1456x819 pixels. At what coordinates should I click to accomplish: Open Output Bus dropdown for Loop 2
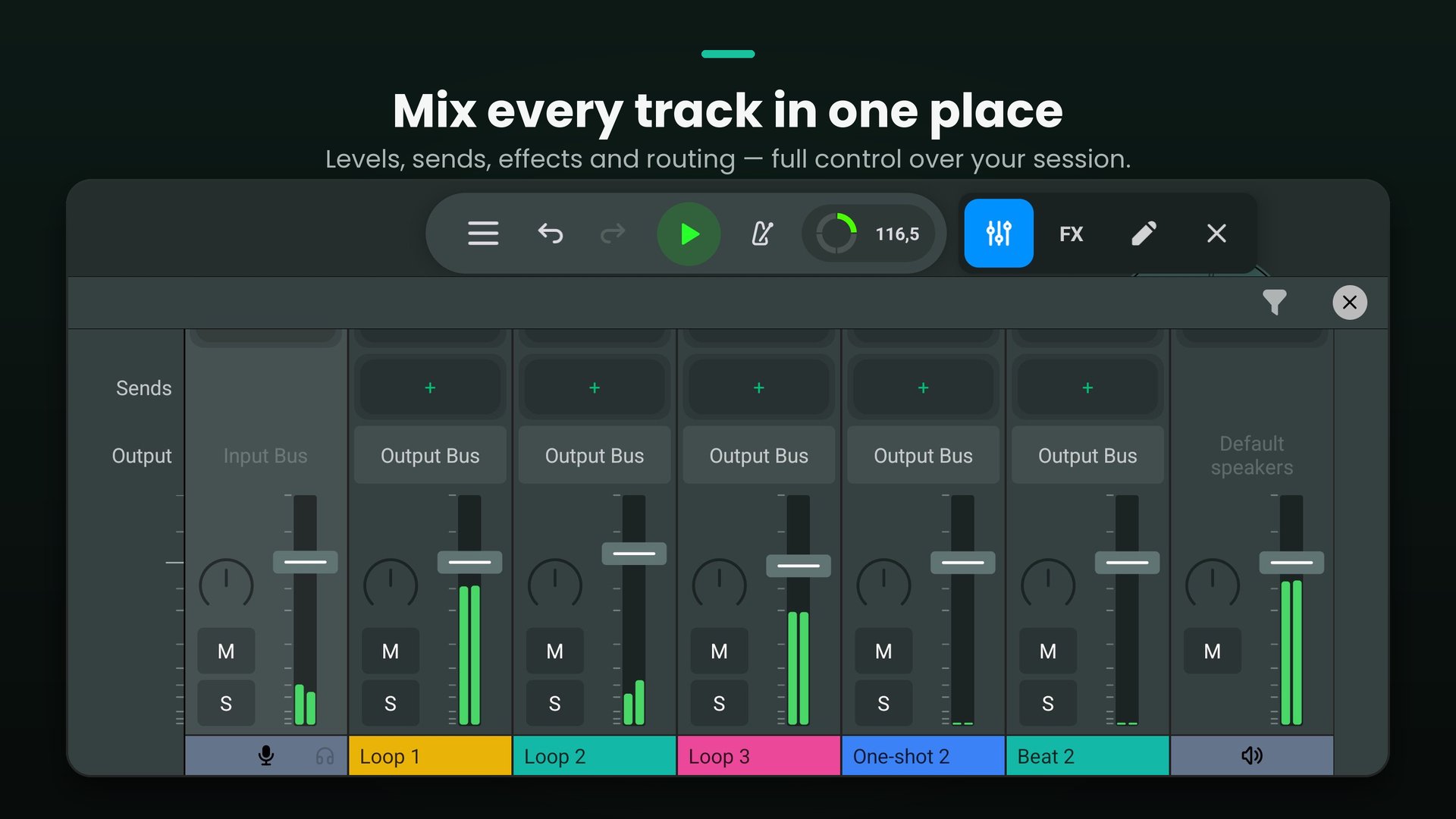click(x=595, y=455)
